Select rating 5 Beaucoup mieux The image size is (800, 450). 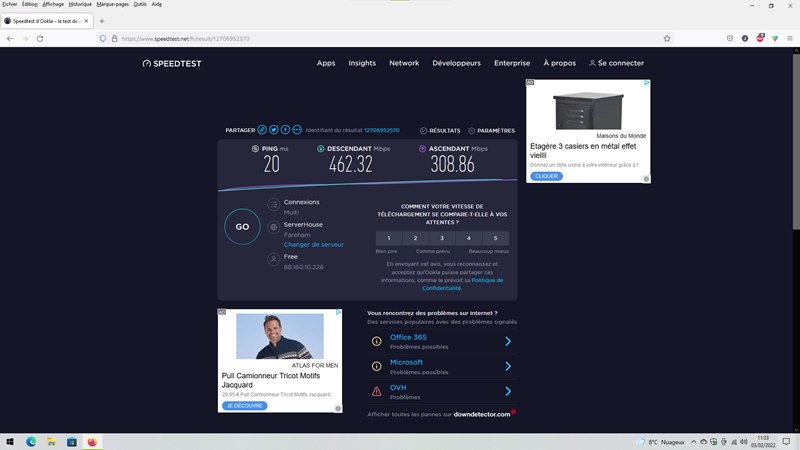[495, 238]
